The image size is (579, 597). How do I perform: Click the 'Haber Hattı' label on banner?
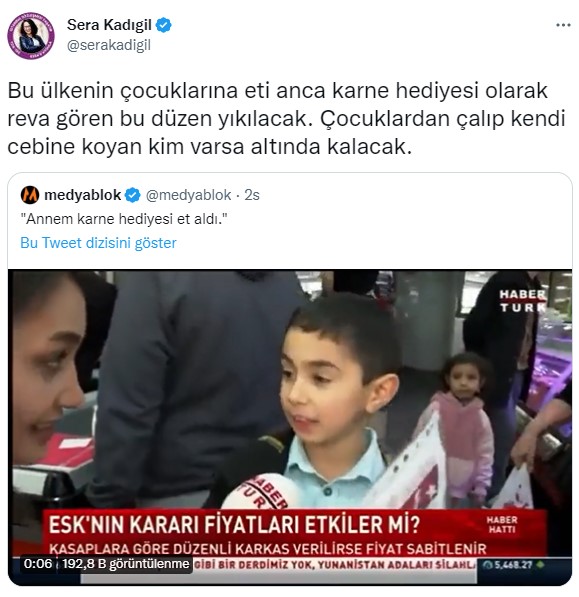coord(502,525)
